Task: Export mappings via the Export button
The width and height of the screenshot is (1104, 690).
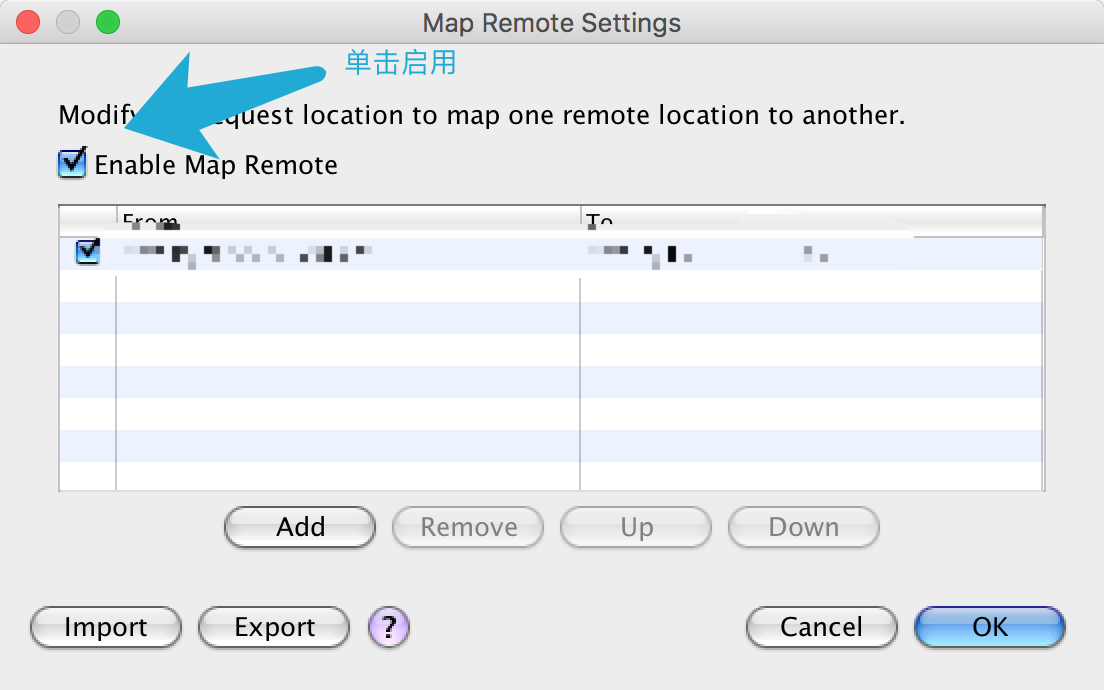Action: (x=274, y=627)
